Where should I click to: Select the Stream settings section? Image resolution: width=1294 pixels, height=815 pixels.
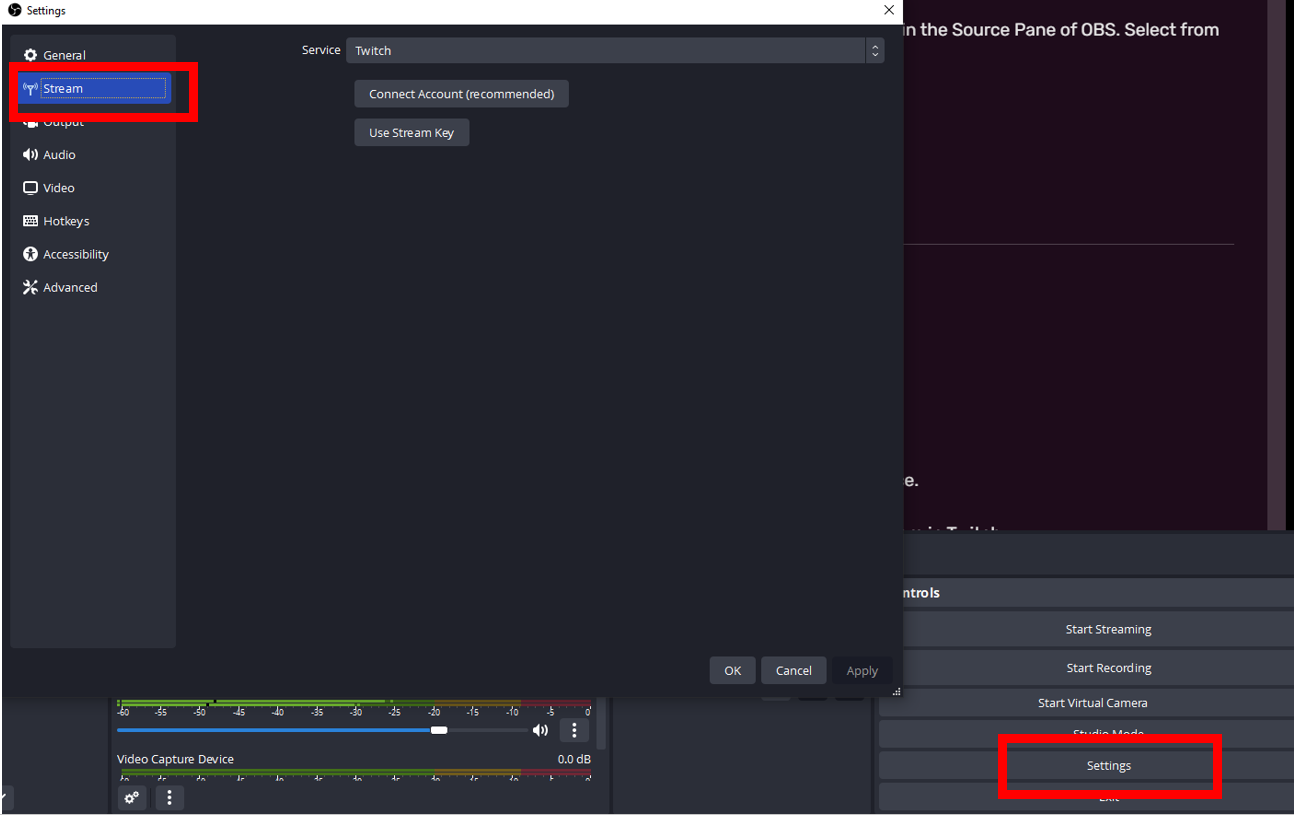click(93, 88)
